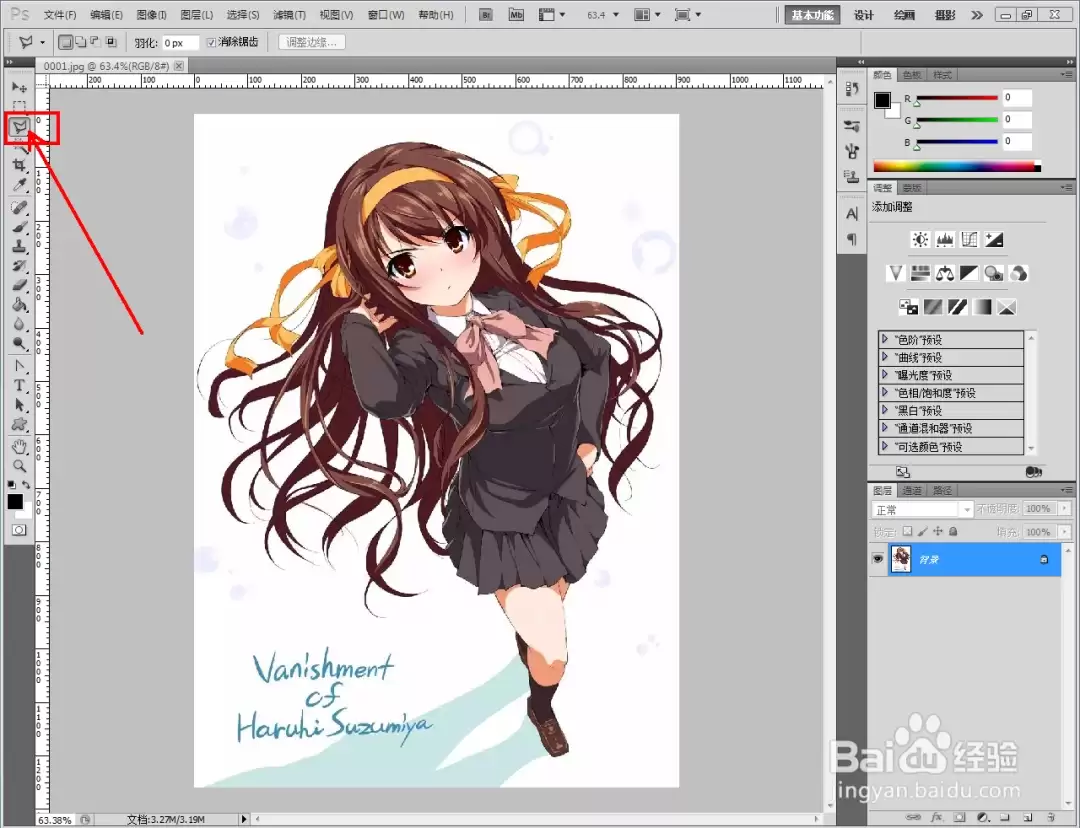Select the Rectangular Marquee tool
This screenshot has height=828, width=1080.
point(19,106)
